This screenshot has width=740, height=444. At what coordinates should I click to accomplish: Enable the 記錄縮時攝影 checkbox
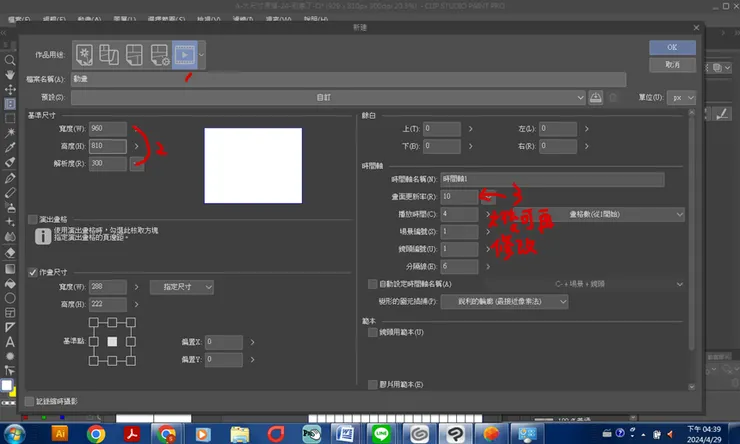click(29, 401)
